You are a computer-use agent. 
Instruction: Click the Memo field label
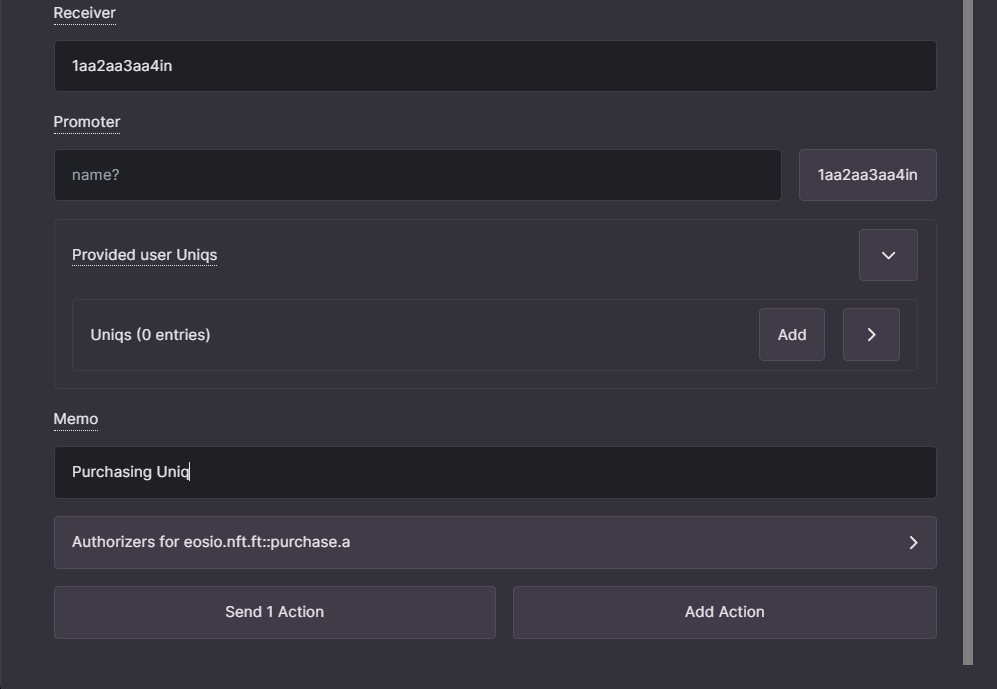click(76, 419)
